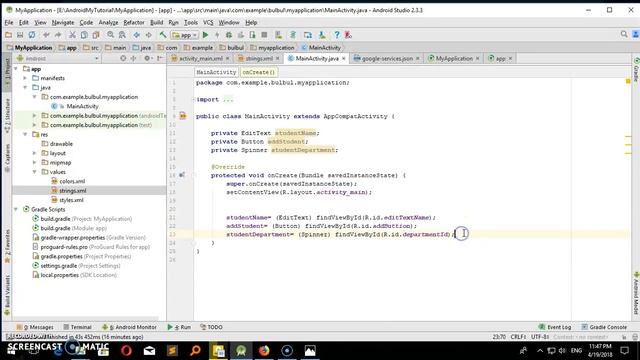Run the app with the green play icon
Screen dimensions: 640x360
(x=205, y=35)
